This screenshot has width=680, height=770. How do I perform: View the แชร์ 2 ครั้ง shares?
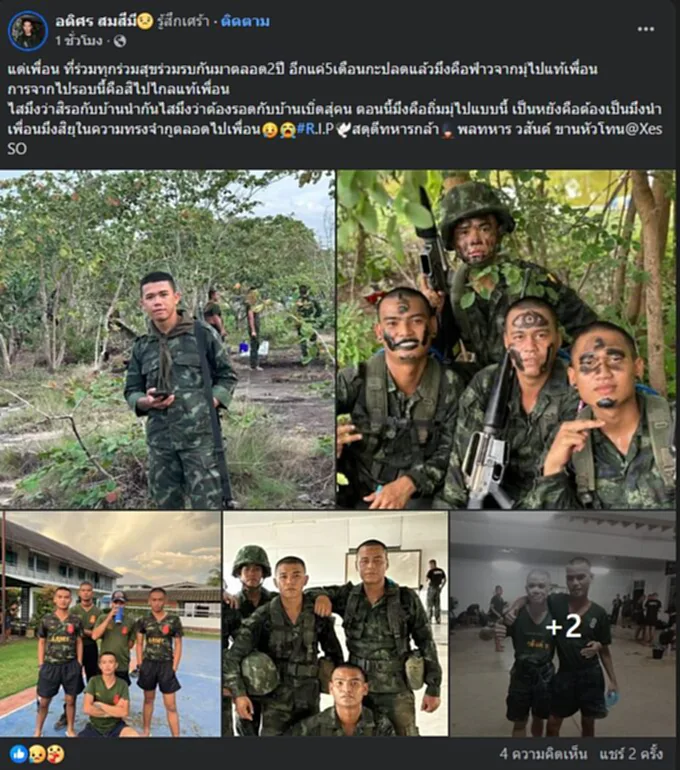(631, 754)
